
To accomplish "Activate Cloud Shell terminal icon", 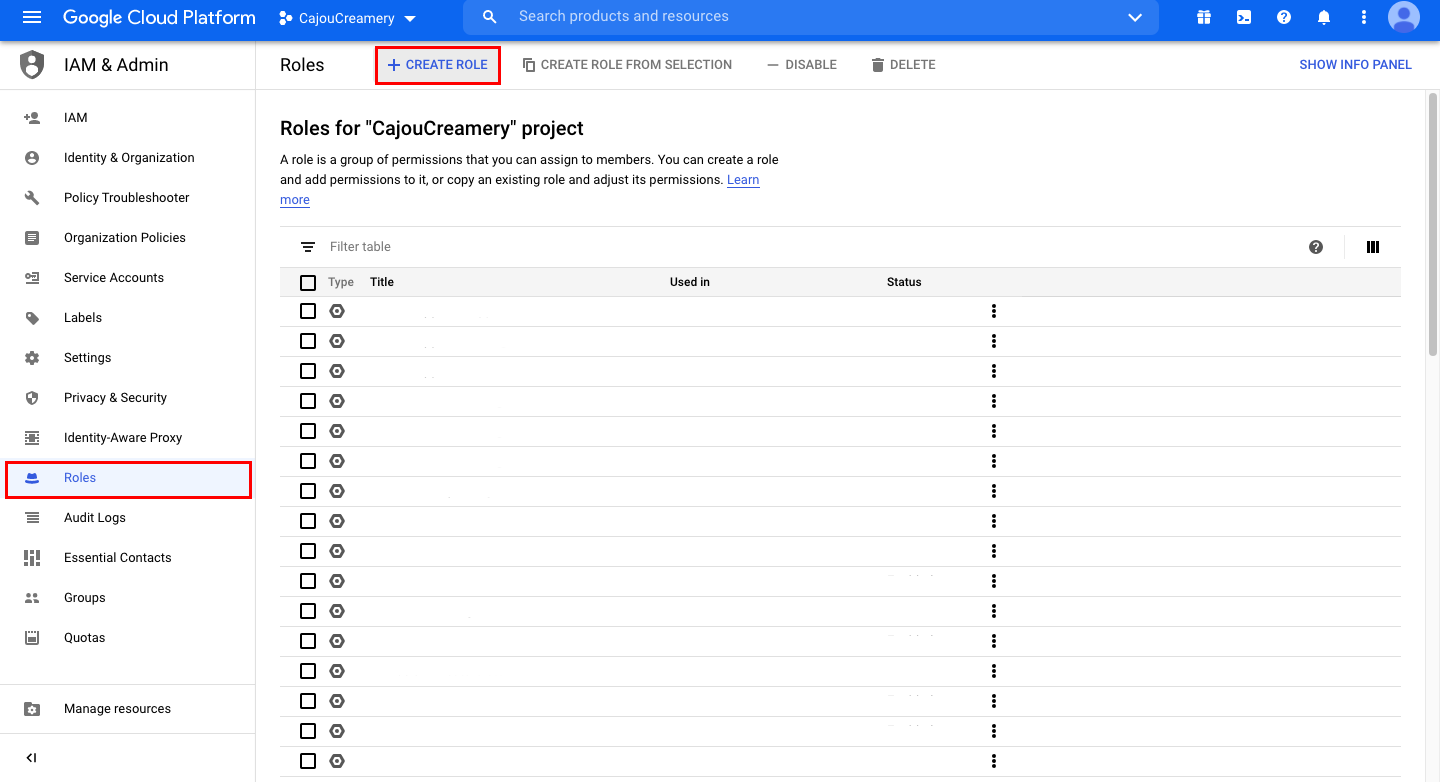I will (x=1244, y=17).
